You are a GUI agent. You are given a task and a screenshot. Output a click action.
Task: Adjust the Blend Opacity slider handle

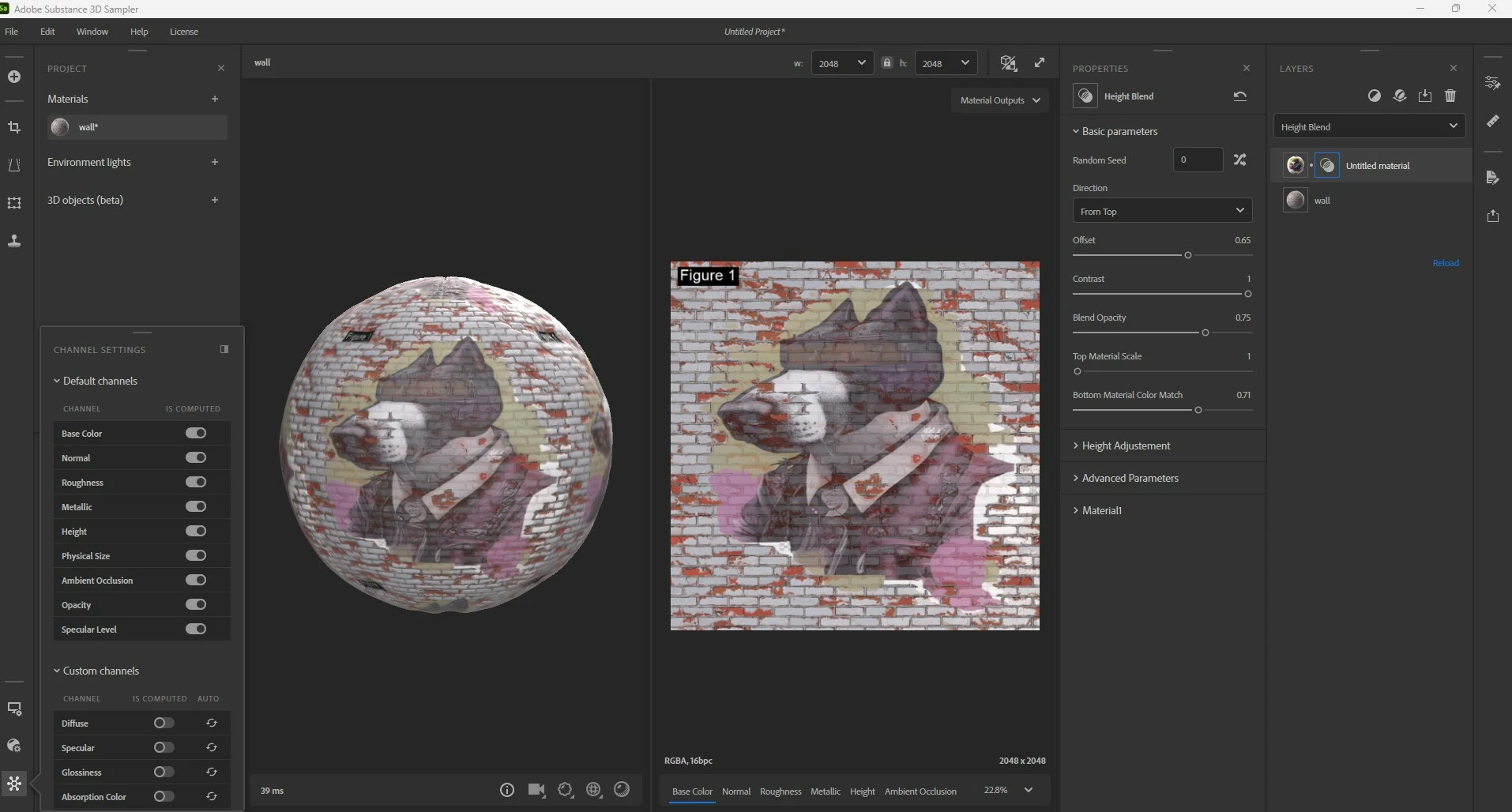pos(1205,333)
